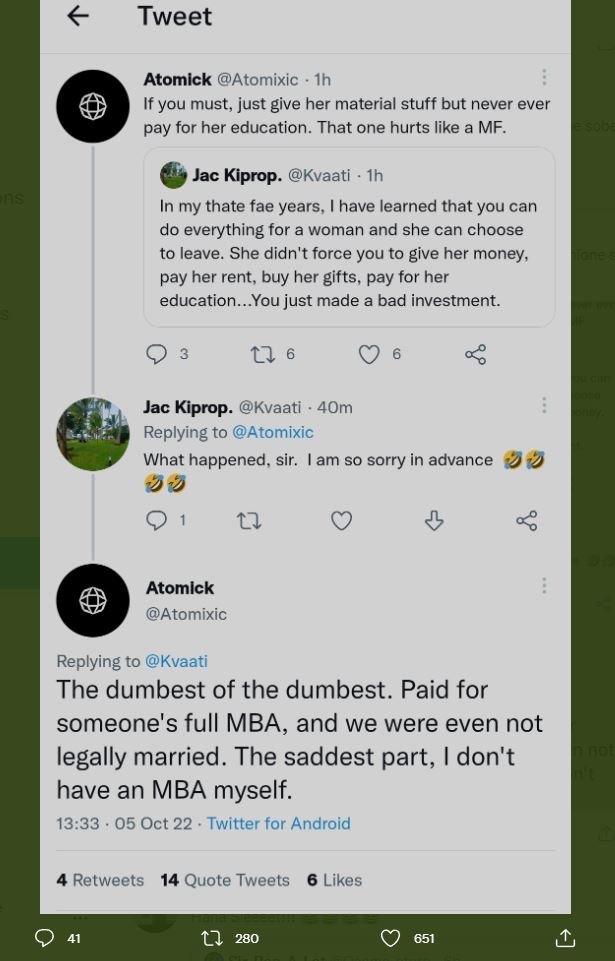
Task: Open Jac Kiprop's profile picture
Action: [93, 434]
